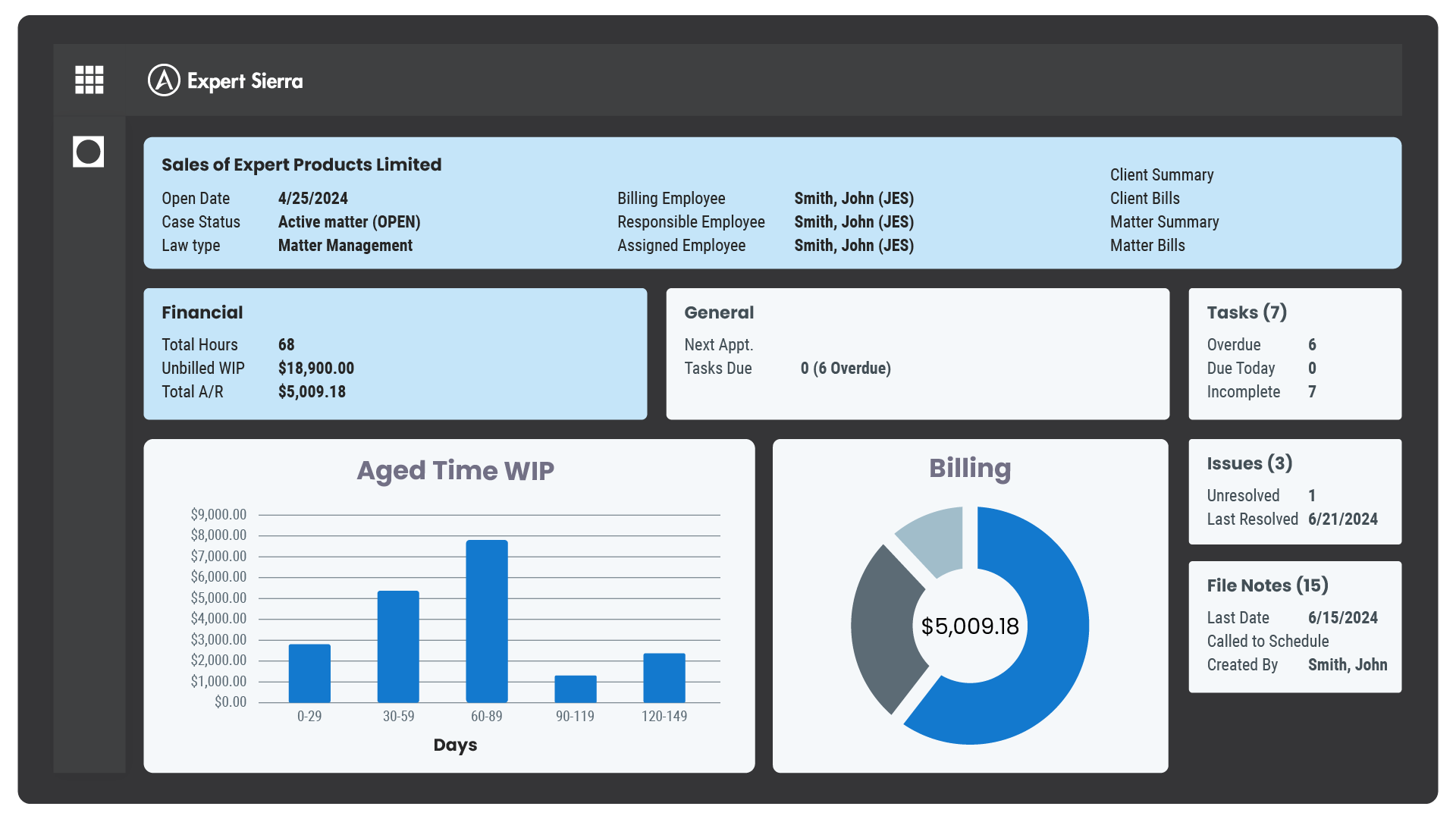Screen dimensions: 1456x819
Task: Open Billing Employee Smith, John (JES)
Action: [x=854, y=198]
